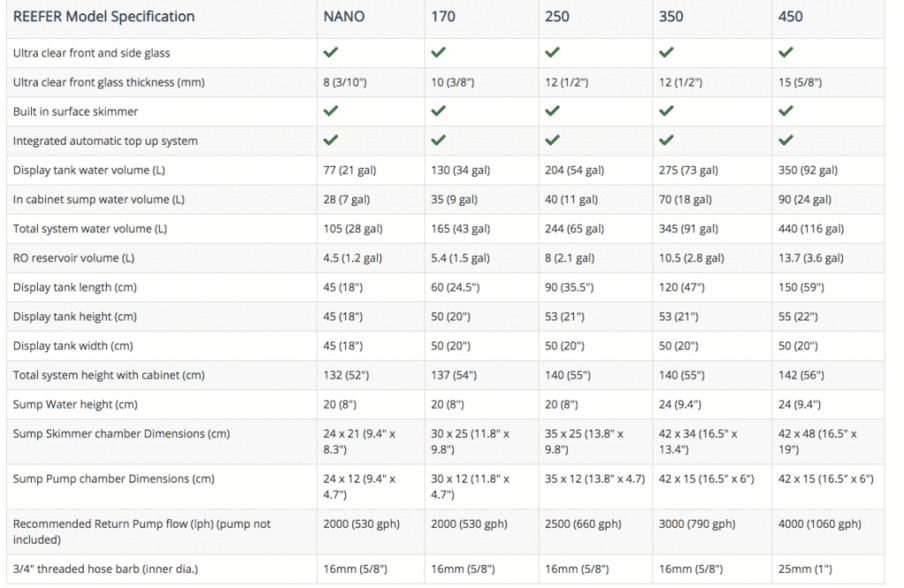Click the 250 automatic top up checkmark
This screenshot has height=588, width=904.
552,140
